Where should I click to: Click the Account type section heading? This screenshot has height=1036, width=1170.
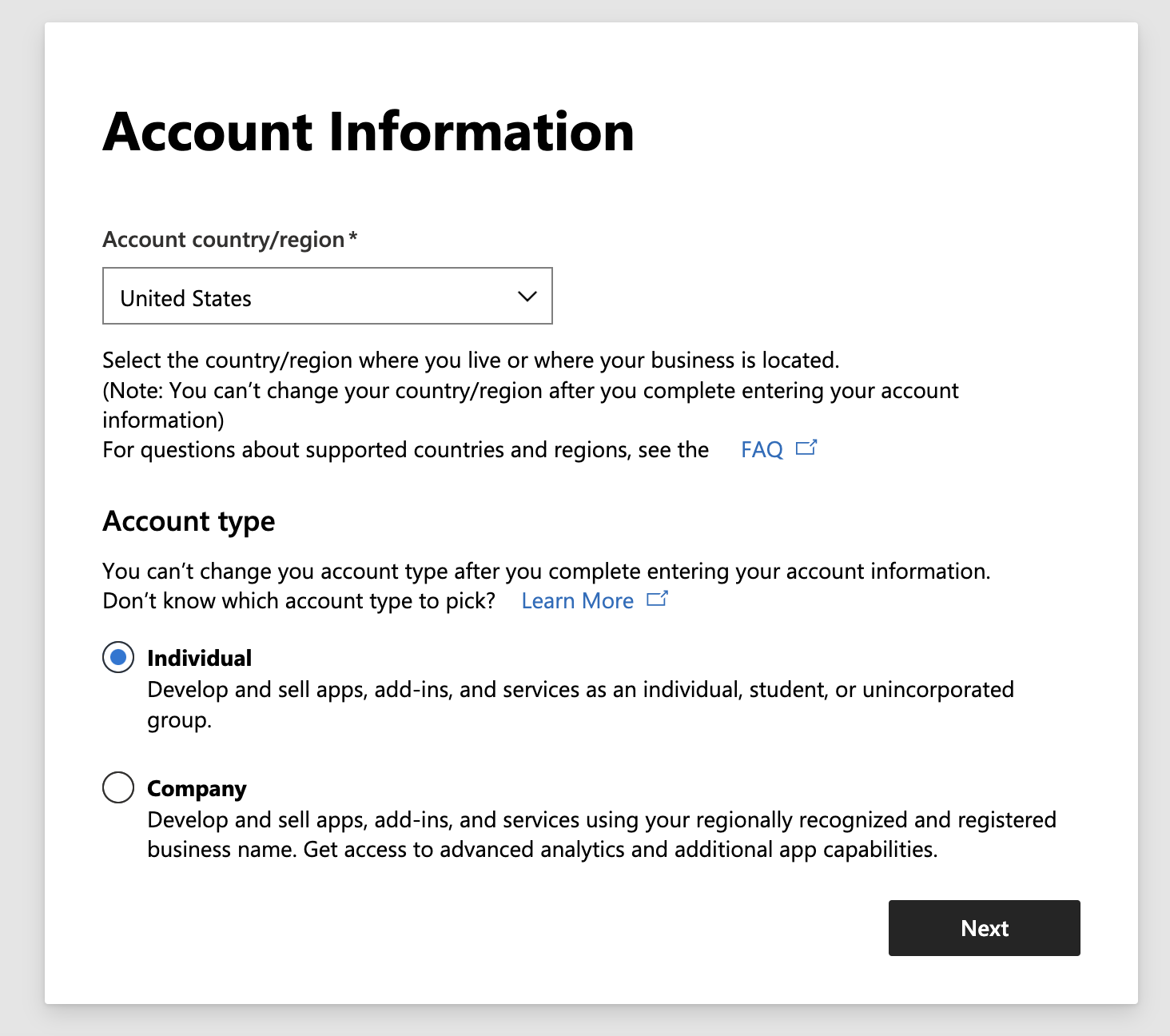tap(189, 521)
